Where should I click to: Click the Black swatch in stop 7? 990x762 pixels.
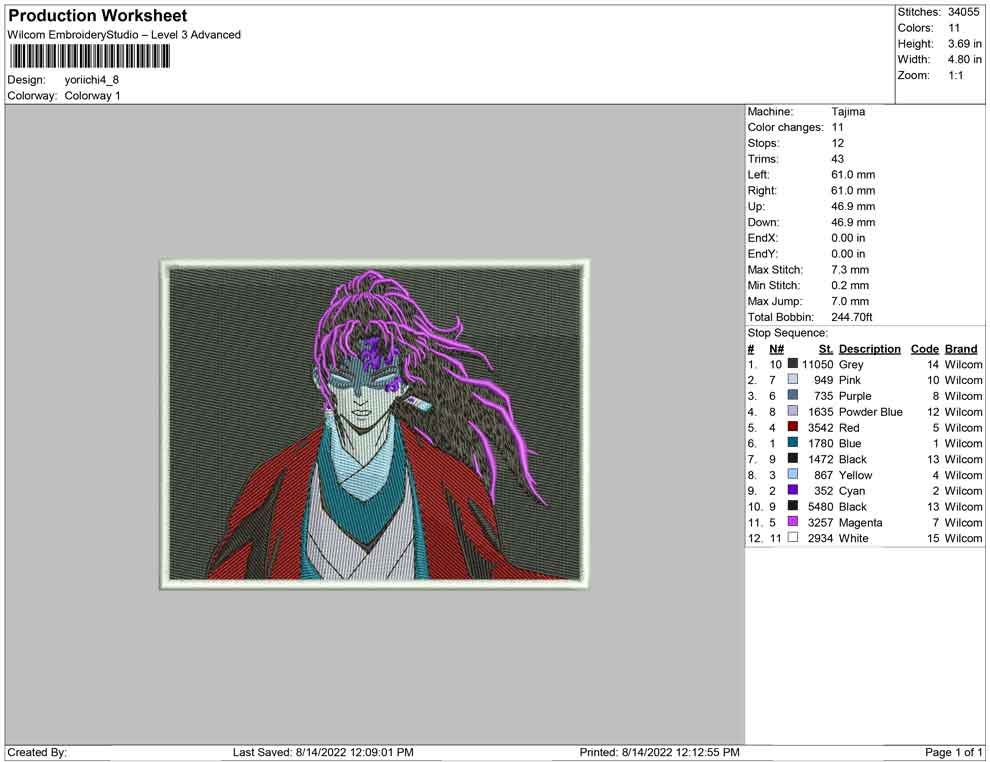[792, 458]
